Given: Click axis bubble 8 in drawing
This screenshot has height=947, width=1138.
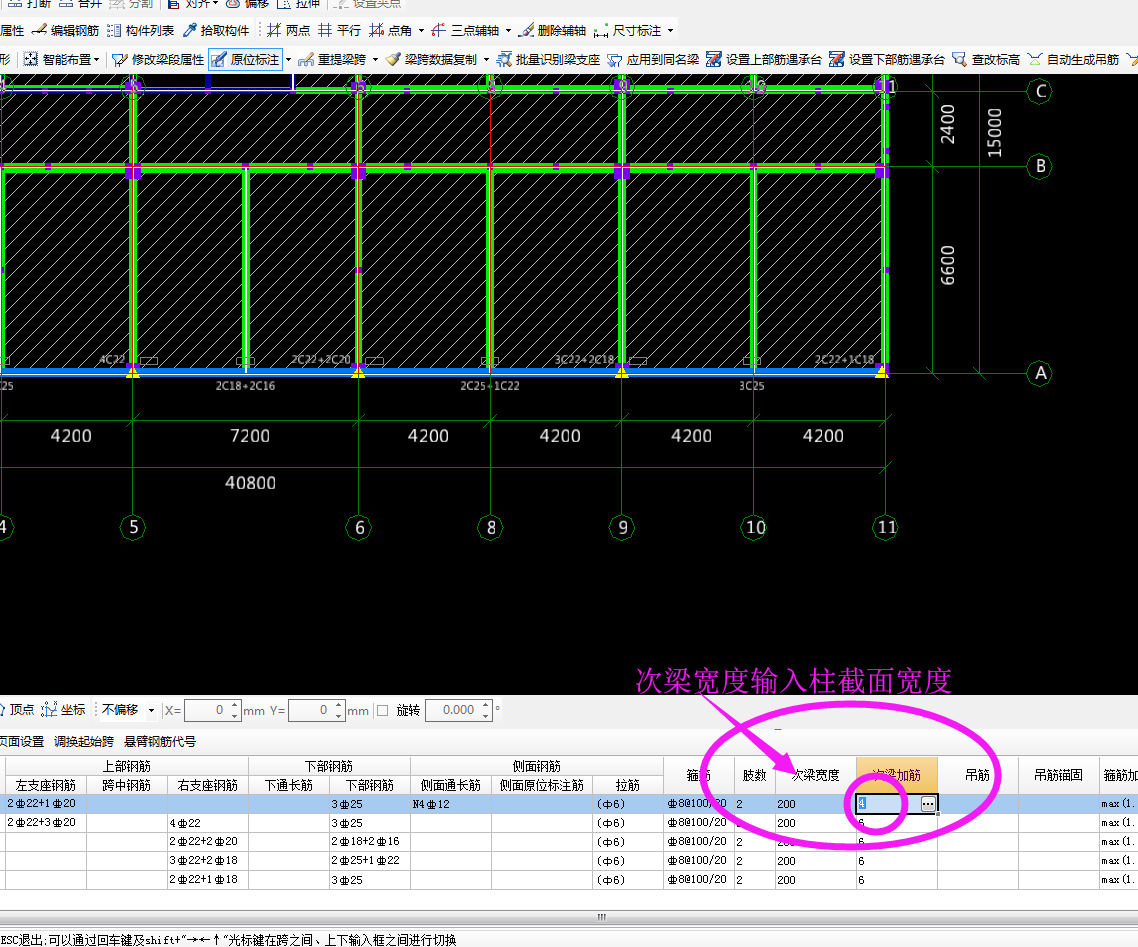Looking at the screenshot, I should click(491, 528).
